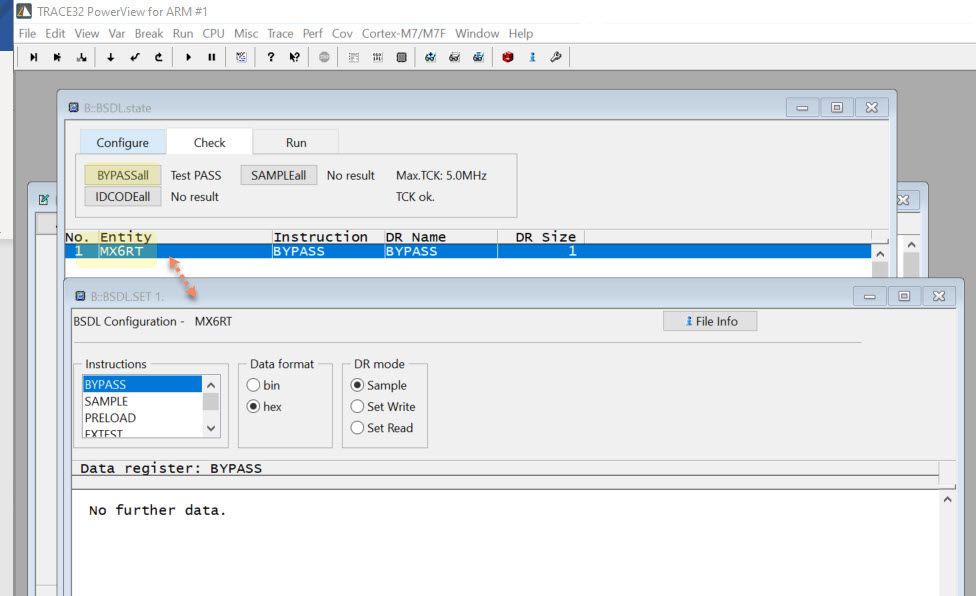Click the third stepping icon with branching arrows
Image resolution: width=976 pixels, height=596 pixels.
(82, 57)
